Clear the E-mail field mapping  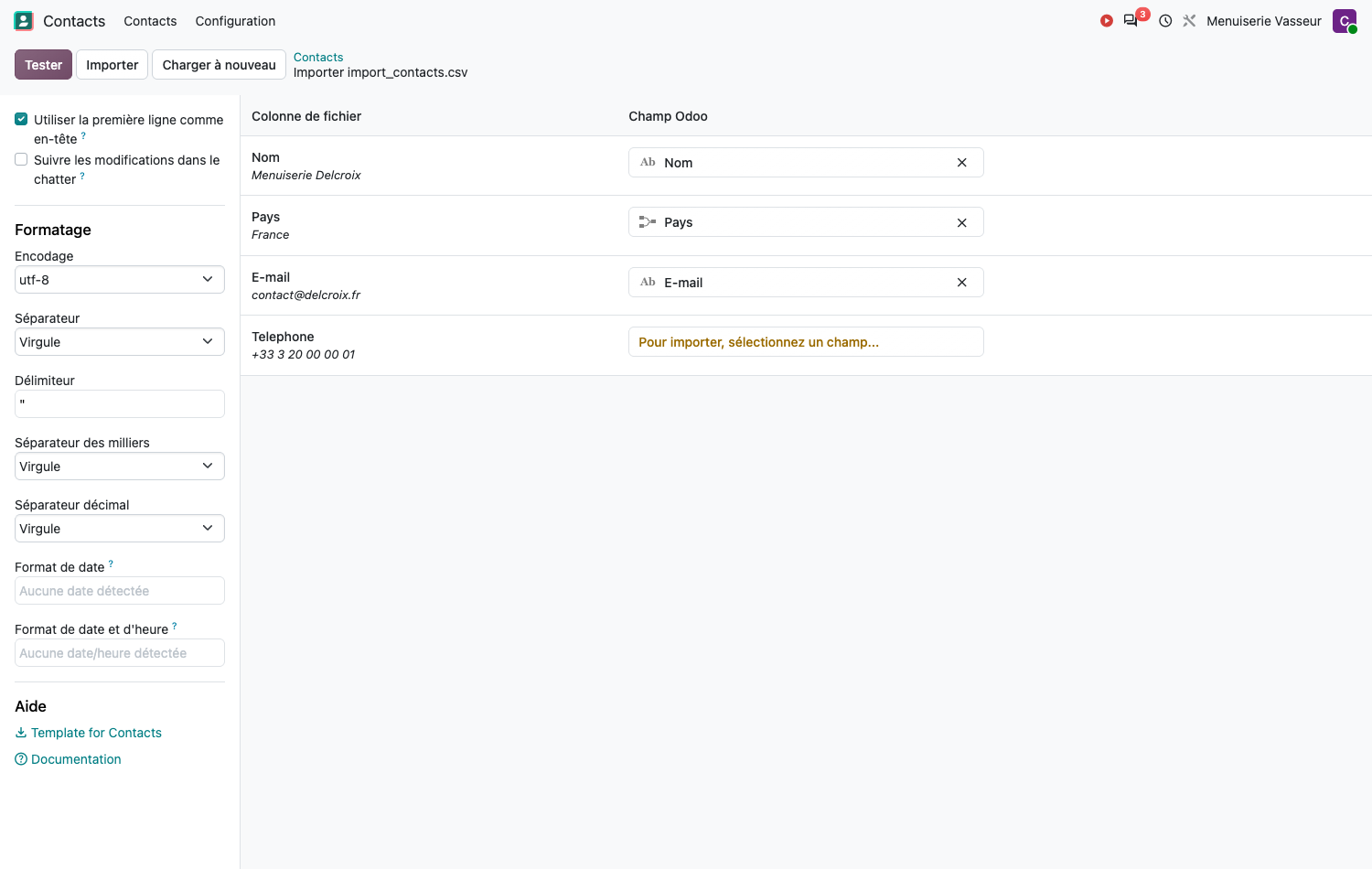point(962,283)
